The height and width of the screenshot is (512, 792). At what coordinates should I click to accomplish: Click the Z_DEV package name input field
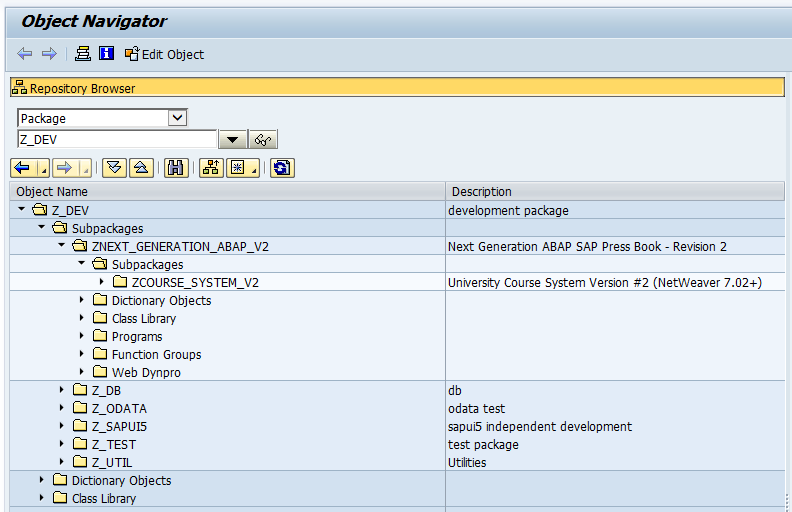point(117,139)
